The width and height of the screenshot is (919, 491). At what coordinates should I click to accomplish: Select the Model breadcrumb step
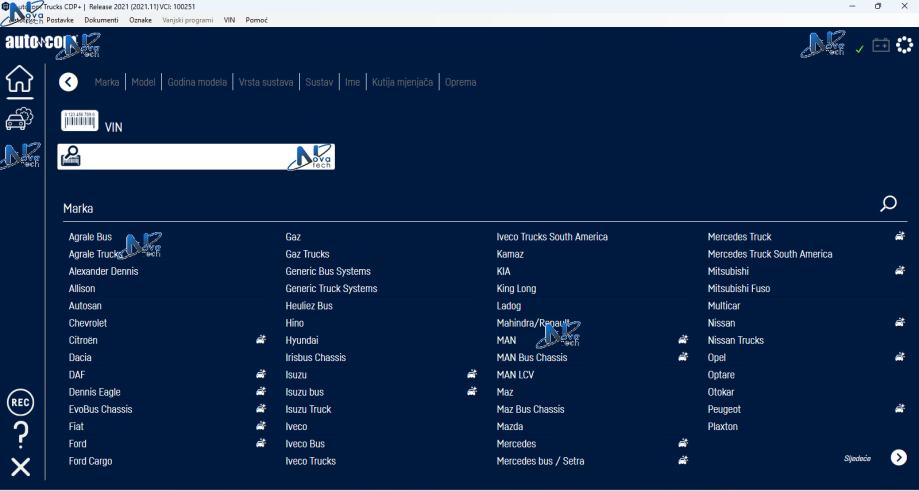143,82
